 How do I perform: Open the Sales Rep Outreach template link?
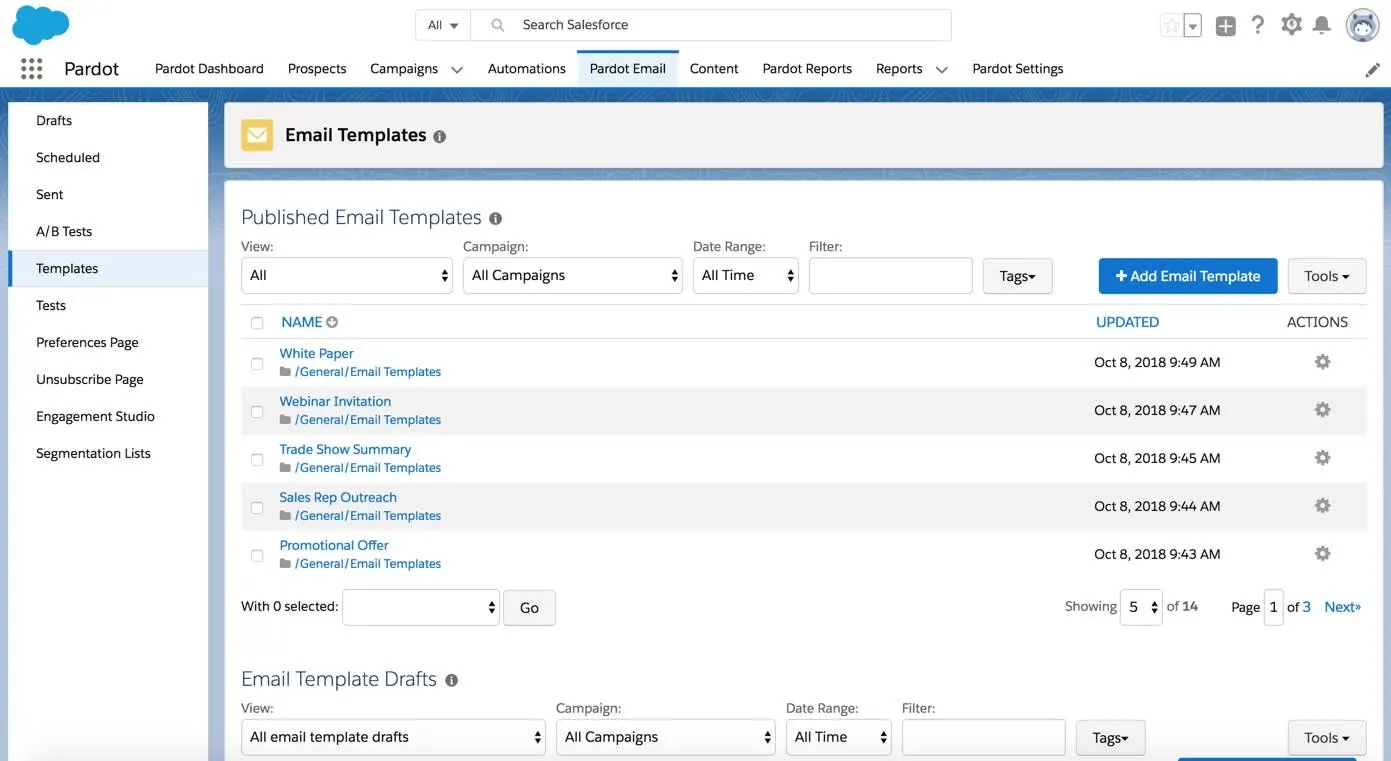(337, 497)
